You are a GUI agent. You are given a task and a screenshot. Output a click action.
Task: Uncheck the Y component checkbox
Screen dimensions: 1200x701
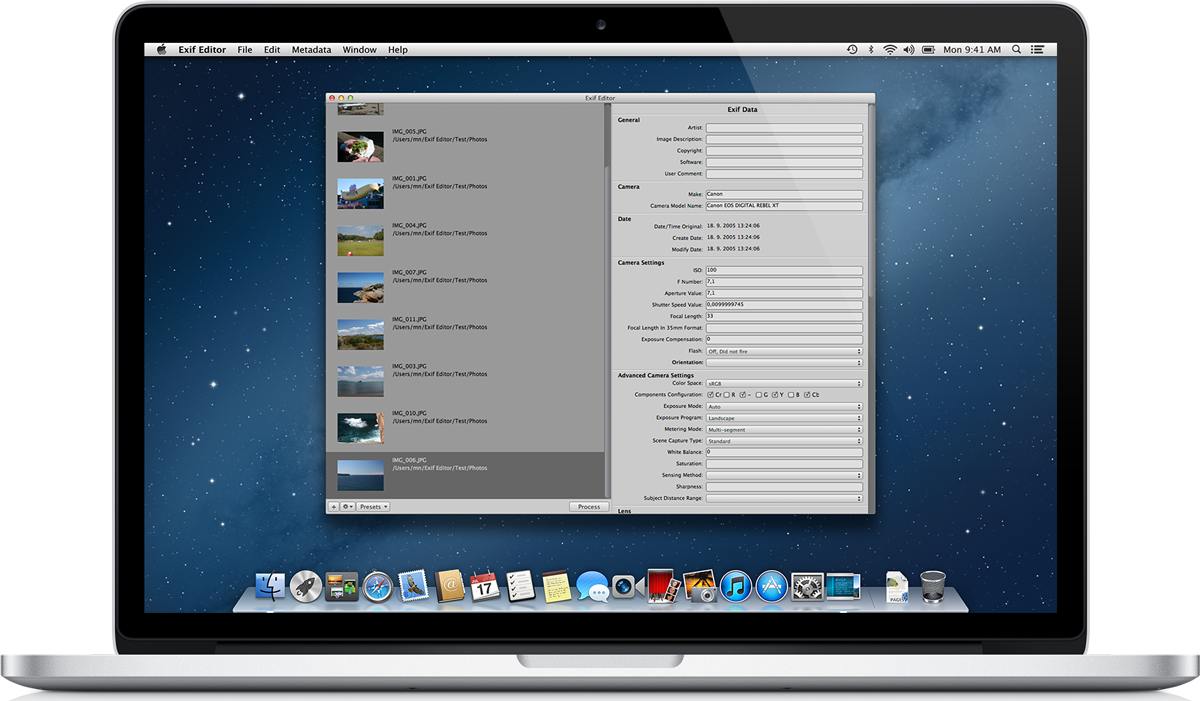(775, 395)
